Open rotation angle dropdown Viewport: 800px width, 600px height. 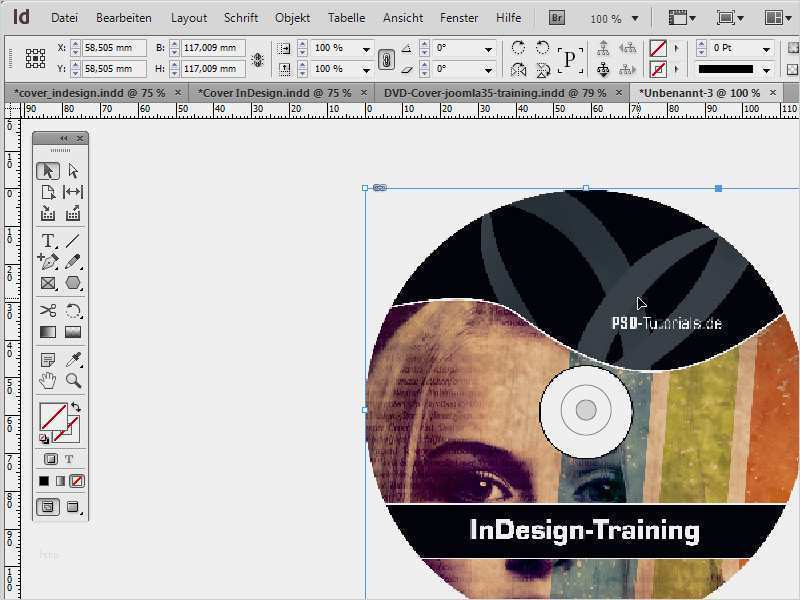488,49
